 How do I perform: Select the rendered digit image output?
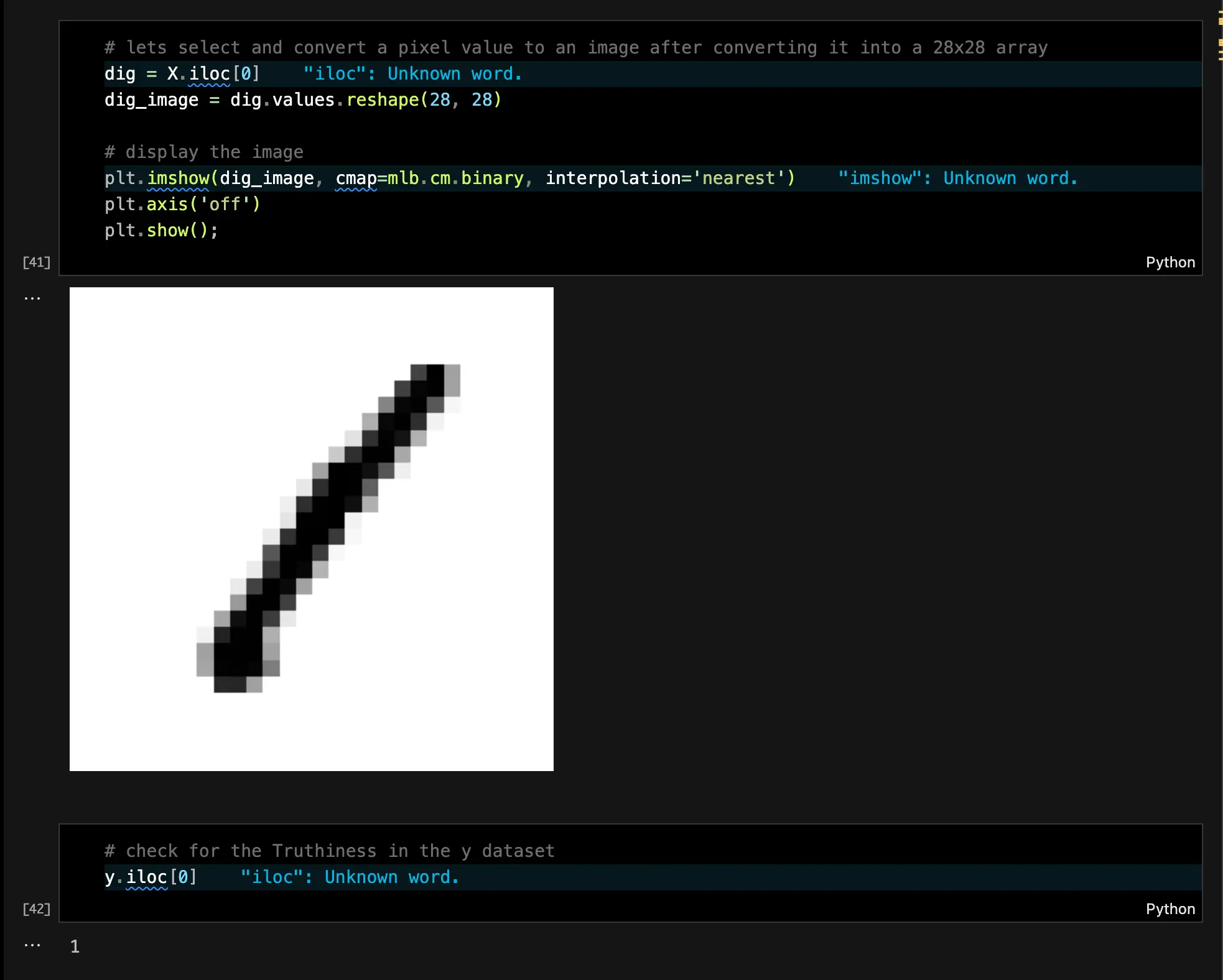pyautogui.click(x=311, y=529)
